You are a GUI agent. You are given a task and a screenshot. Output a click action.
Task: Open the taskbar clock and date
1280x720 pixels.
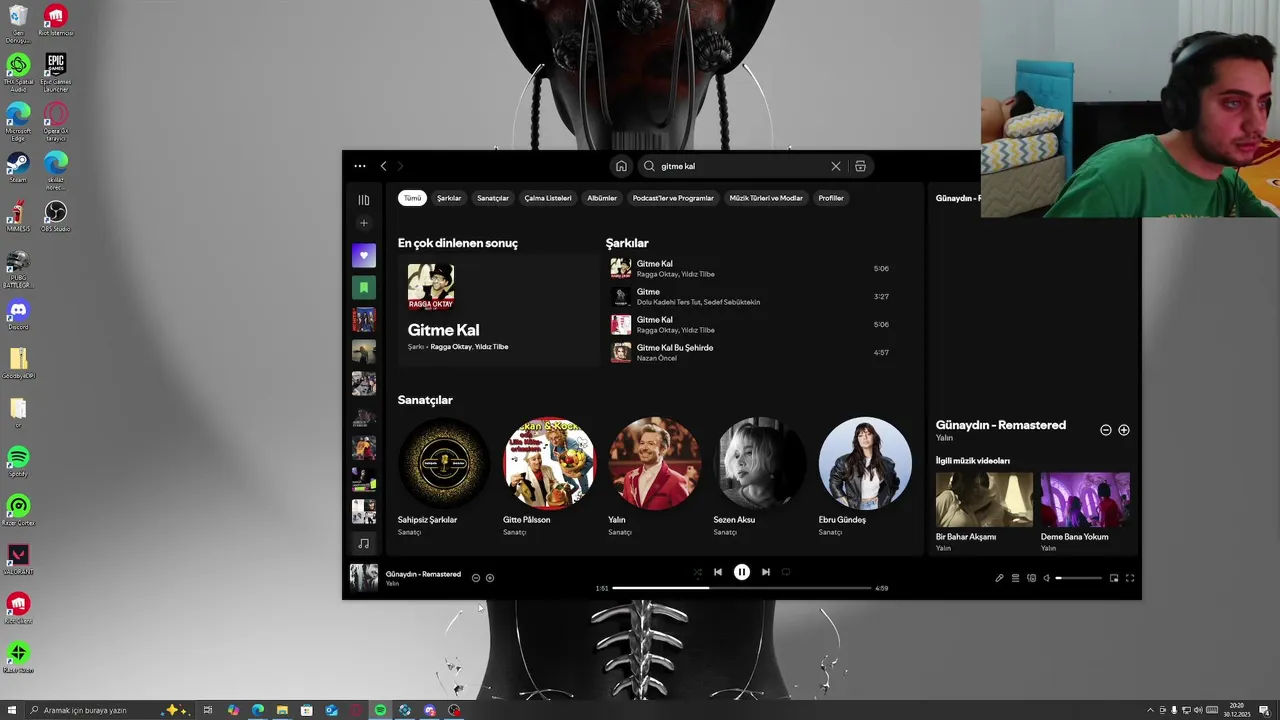click(1238, 710)
